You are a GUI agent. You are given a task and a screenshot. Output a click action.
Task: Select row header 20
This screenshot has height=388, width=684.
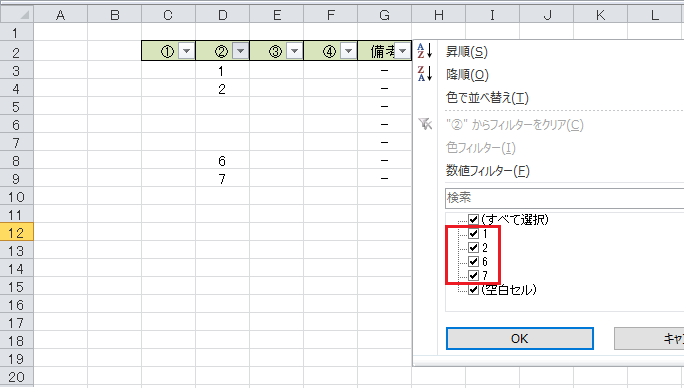[17, 377]
